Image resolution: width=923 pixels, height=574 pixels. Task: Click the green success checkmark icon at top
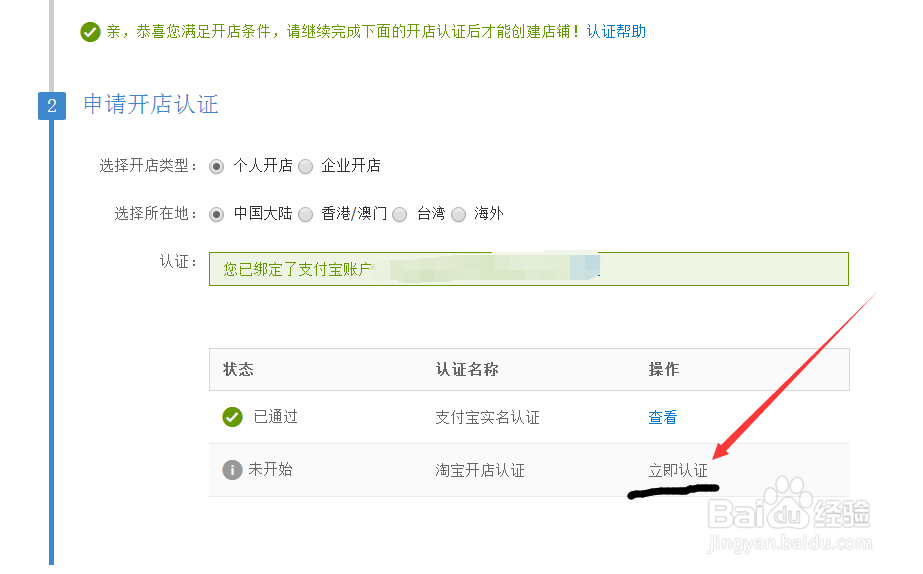point(90,32)
